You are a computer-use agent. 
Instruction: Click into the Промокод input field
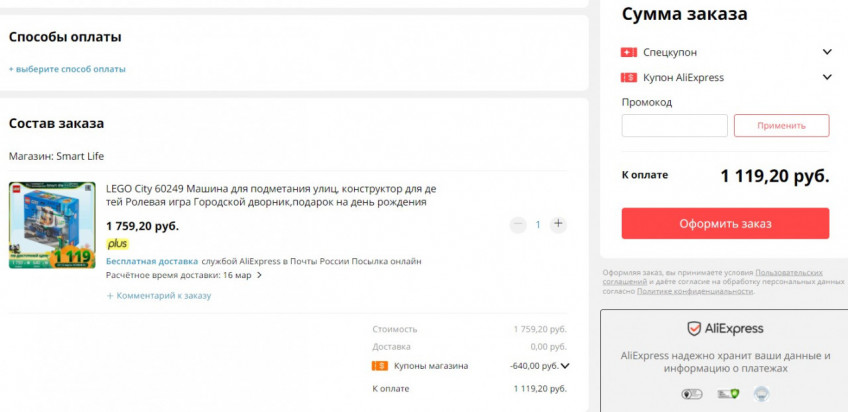(674, 126)
